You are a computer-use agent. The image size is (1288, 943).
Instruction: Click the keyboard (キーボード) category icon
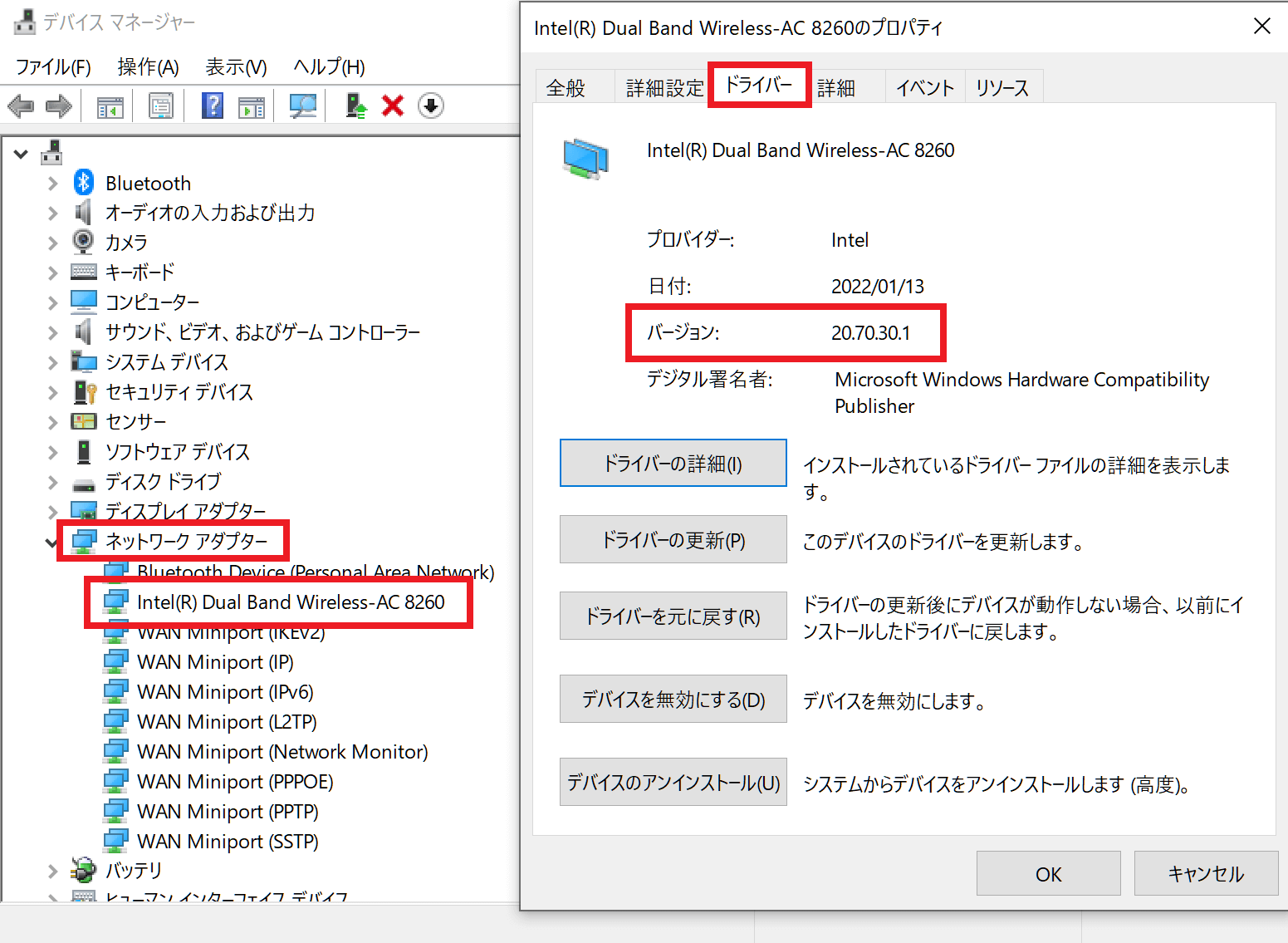84,272
